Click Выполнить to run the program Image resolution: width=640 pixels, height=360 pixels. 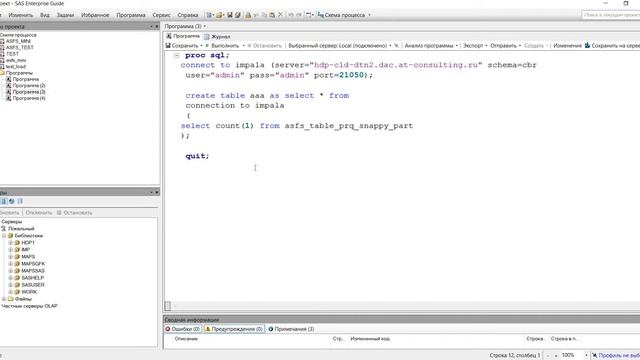pos(222,46)
